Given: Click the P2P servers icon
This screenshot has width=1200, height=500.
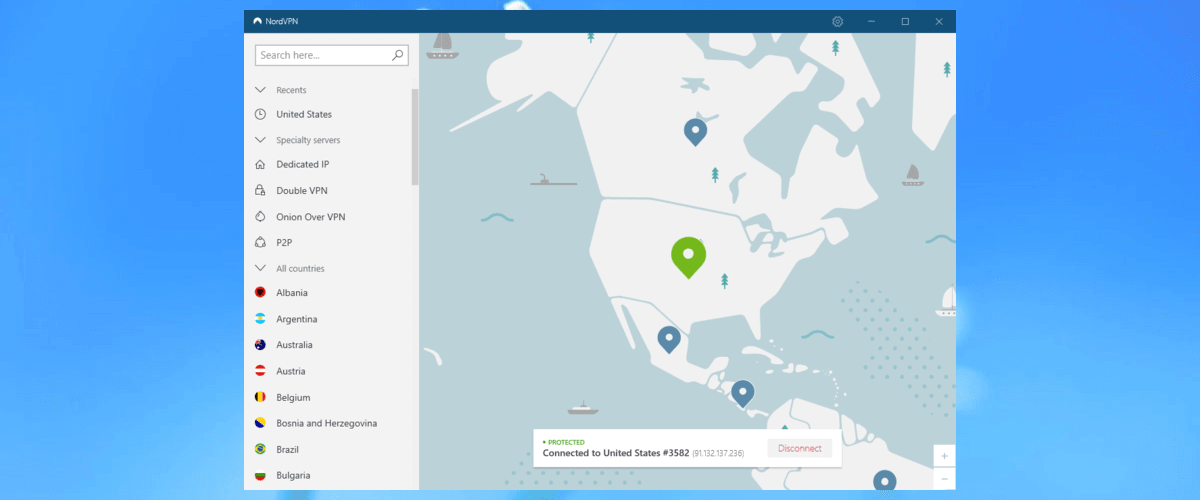Looking at the screenshot, I should click(x=260, y=242).
